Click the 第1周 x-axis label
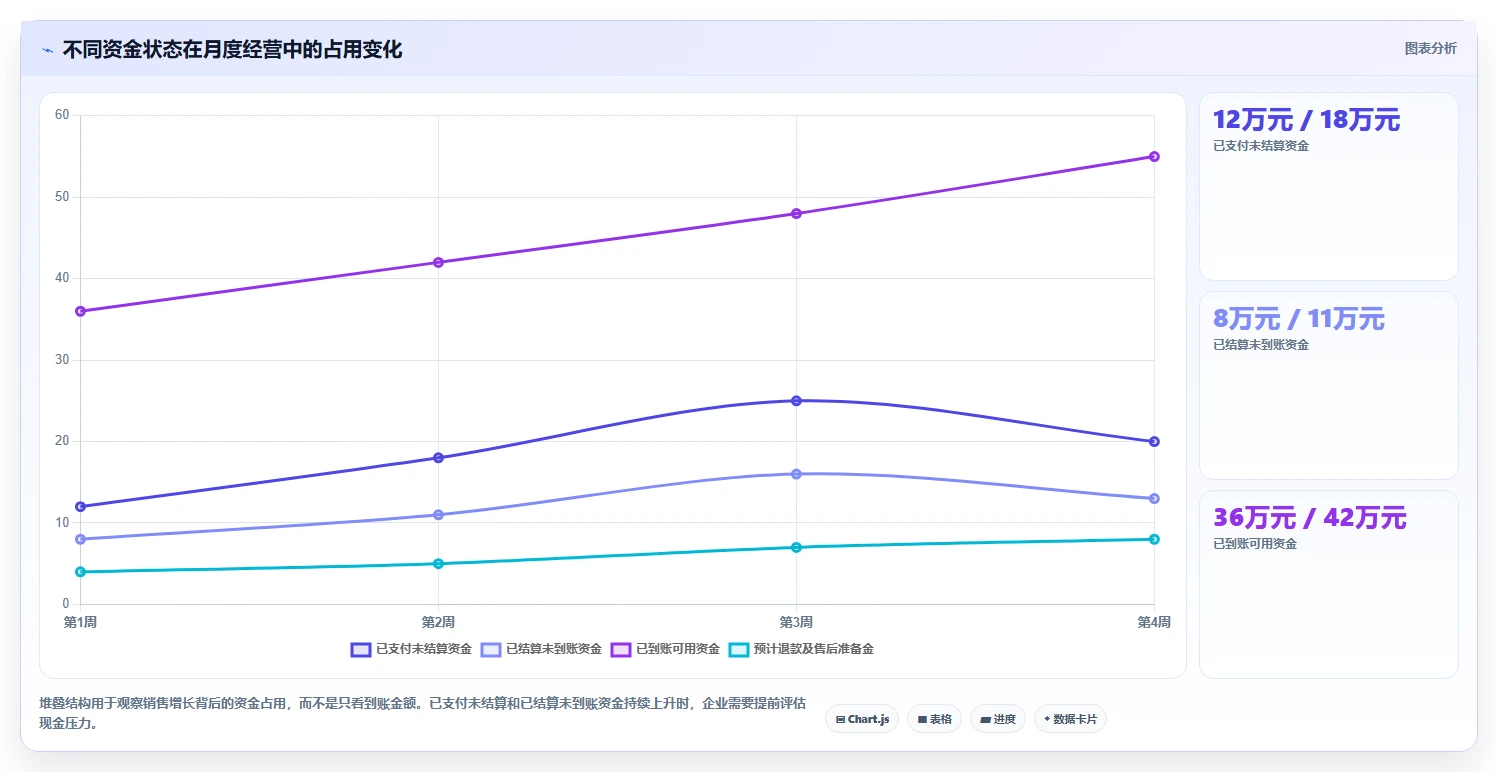This screenshot has width=1498, height=772. [x=80, y=622]
